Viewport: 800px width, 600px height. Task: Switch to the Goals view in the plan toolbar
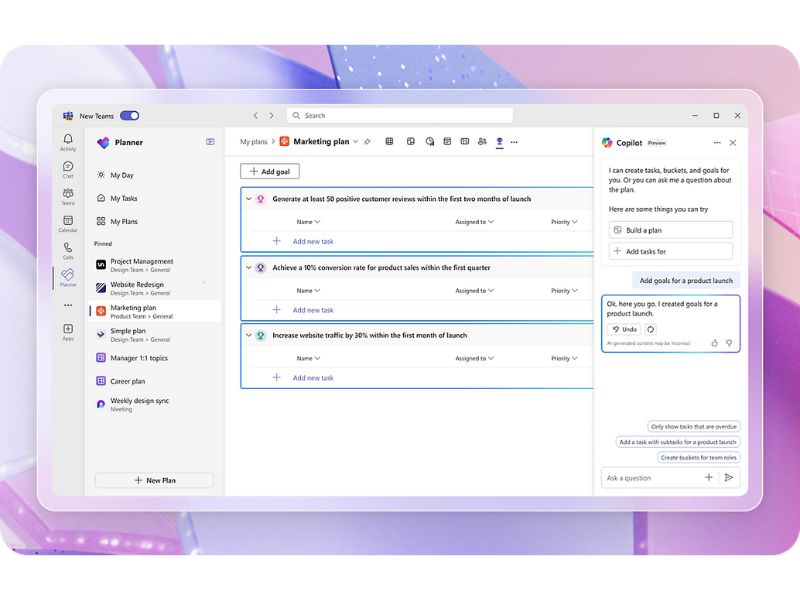pos(499,142)
